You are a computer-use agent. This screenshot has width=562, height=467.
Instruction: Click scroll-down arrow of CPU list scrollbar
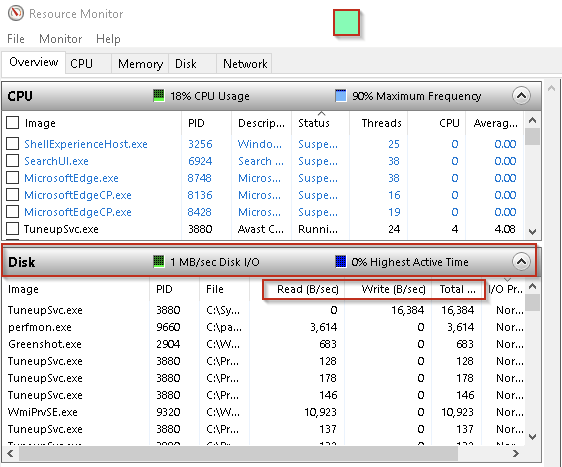(533, 232)
